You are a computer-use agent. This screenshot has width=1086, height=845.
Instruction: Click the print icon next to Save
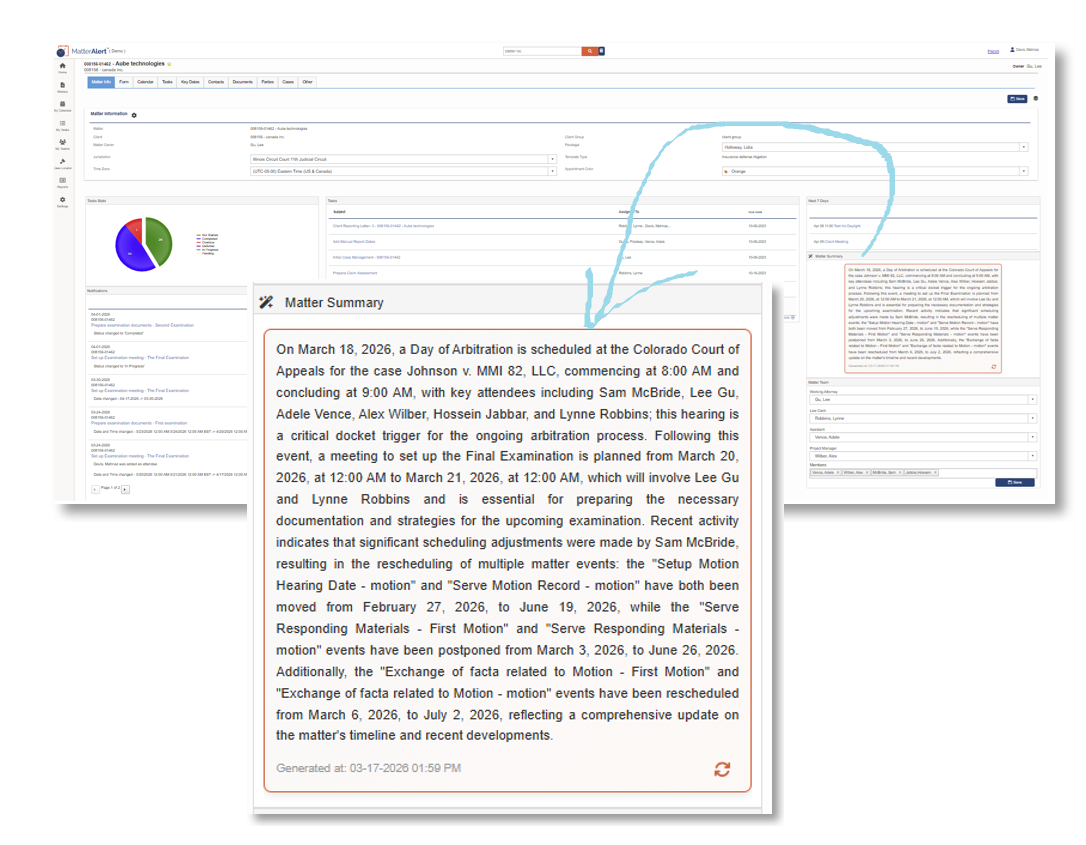(1036, 98)
